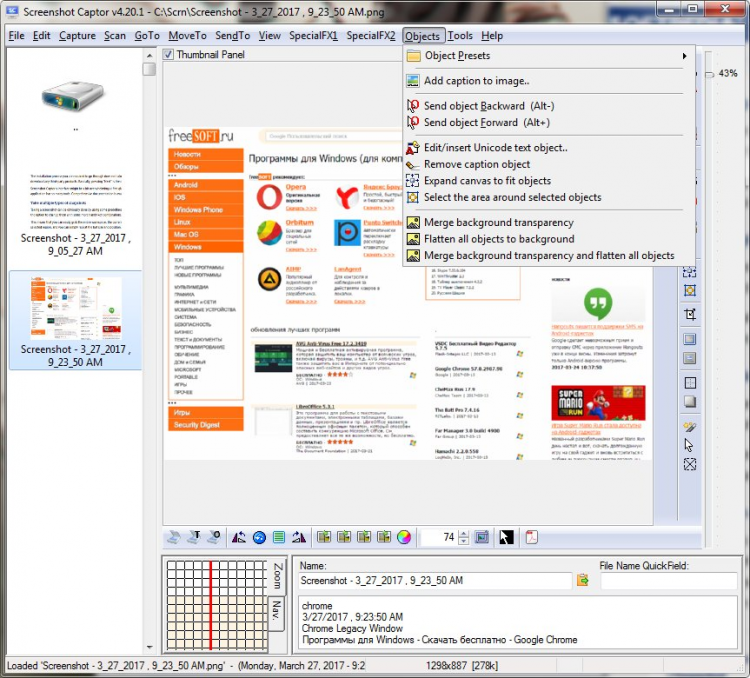This screenshot has width=750, height=678.
Task: Click into the File Name QuickField box
Action: tap(668, 580)
